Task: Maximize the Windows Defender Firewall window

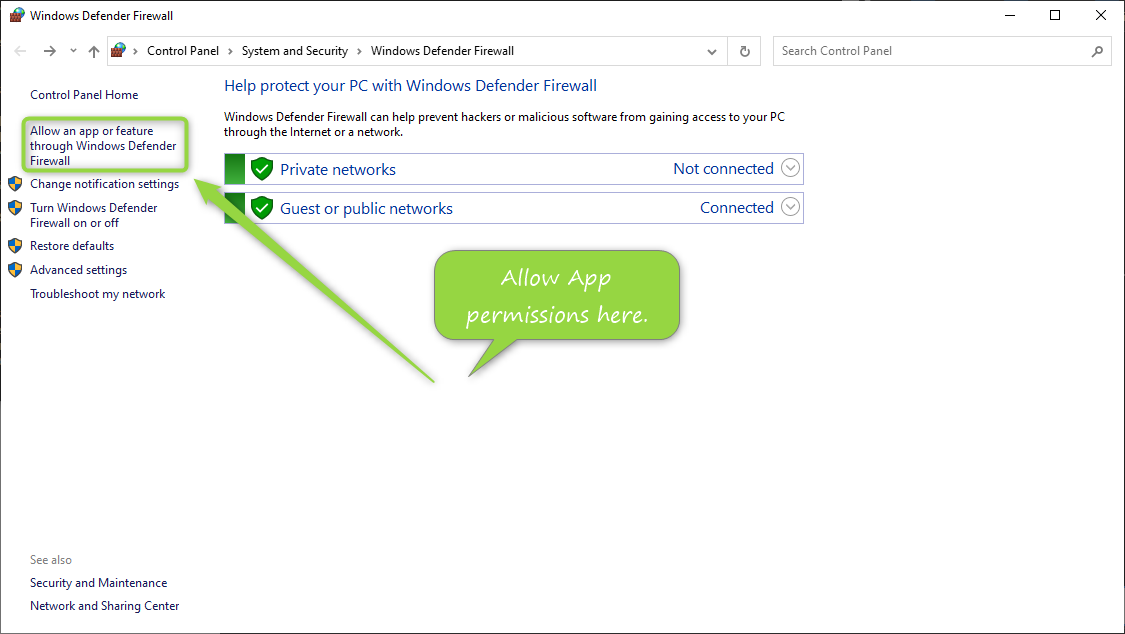Action: [1055, 15]
